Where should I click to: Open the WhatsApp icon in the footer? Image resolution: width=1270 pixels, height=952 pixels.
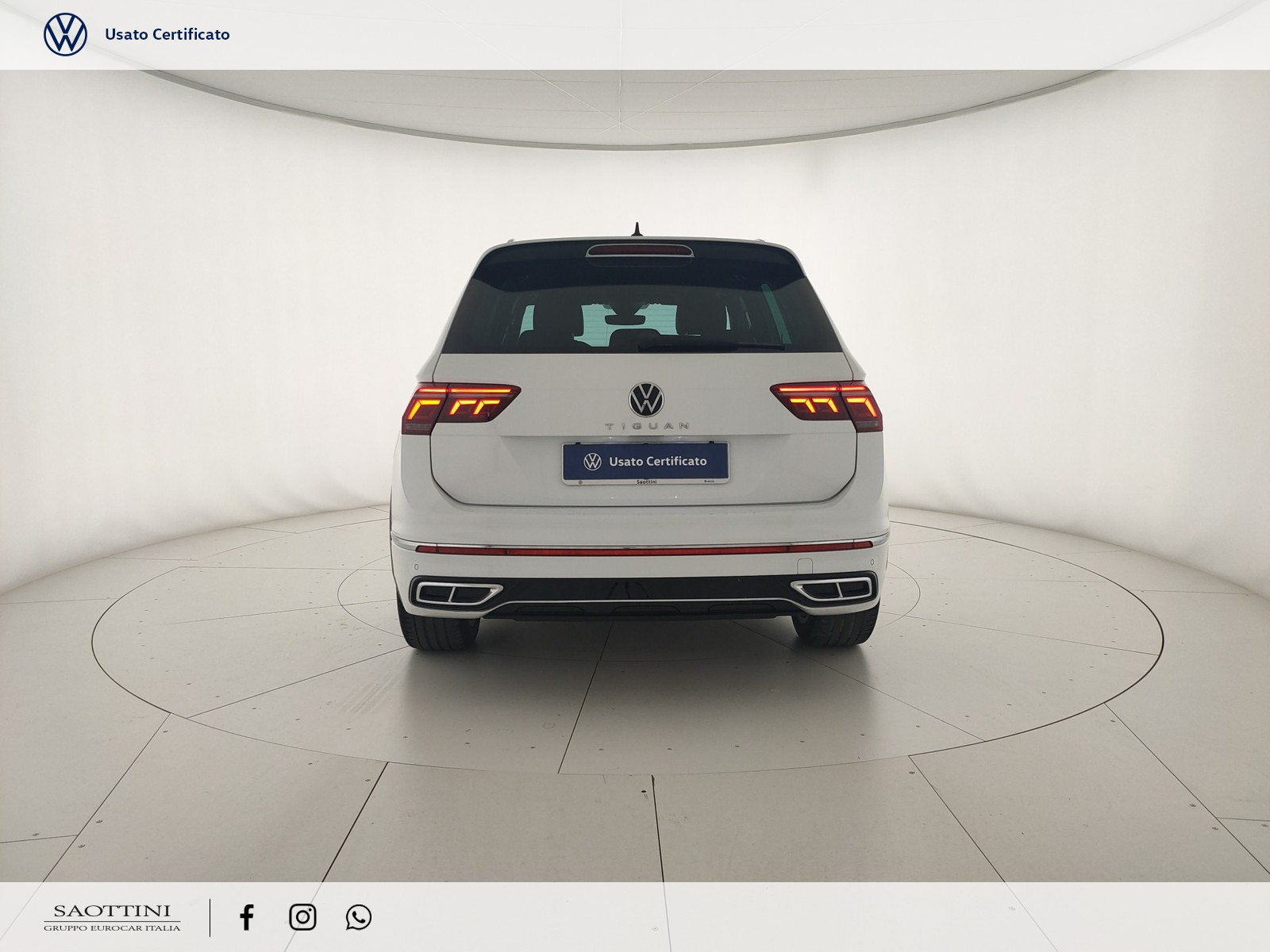[359, 917]
